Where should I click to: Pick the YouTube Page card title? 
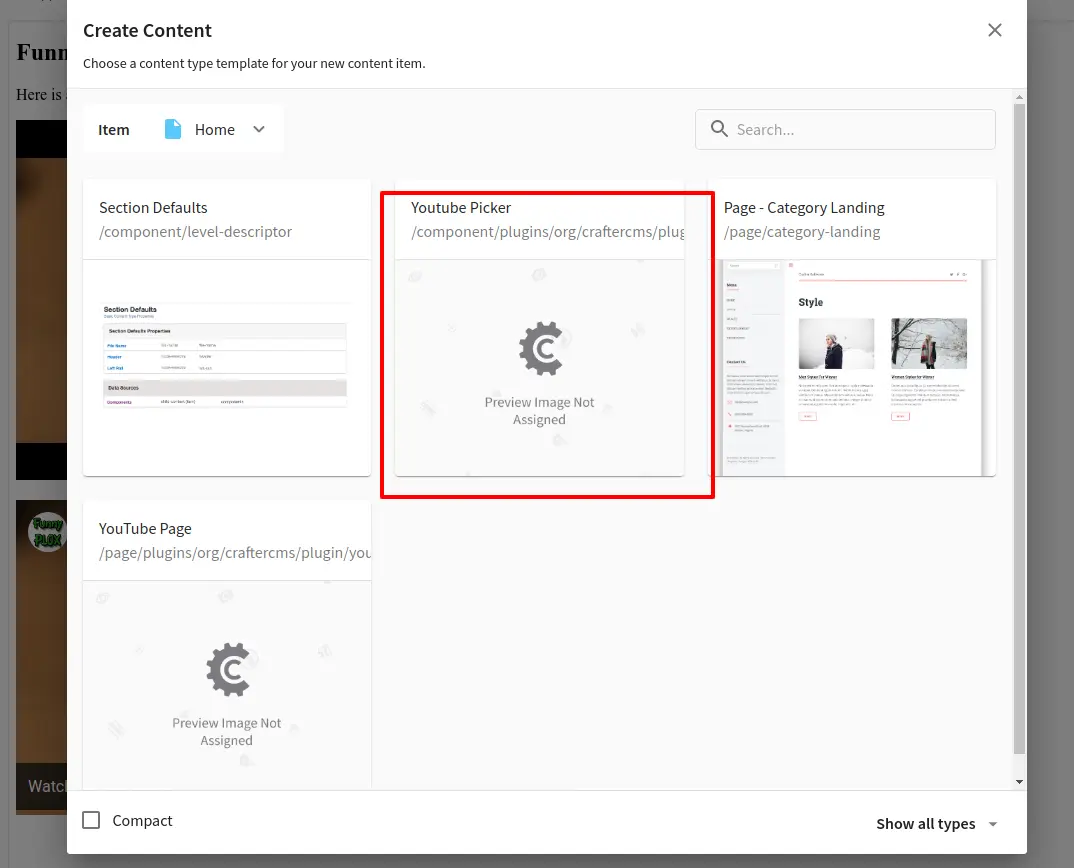[145, 529]
